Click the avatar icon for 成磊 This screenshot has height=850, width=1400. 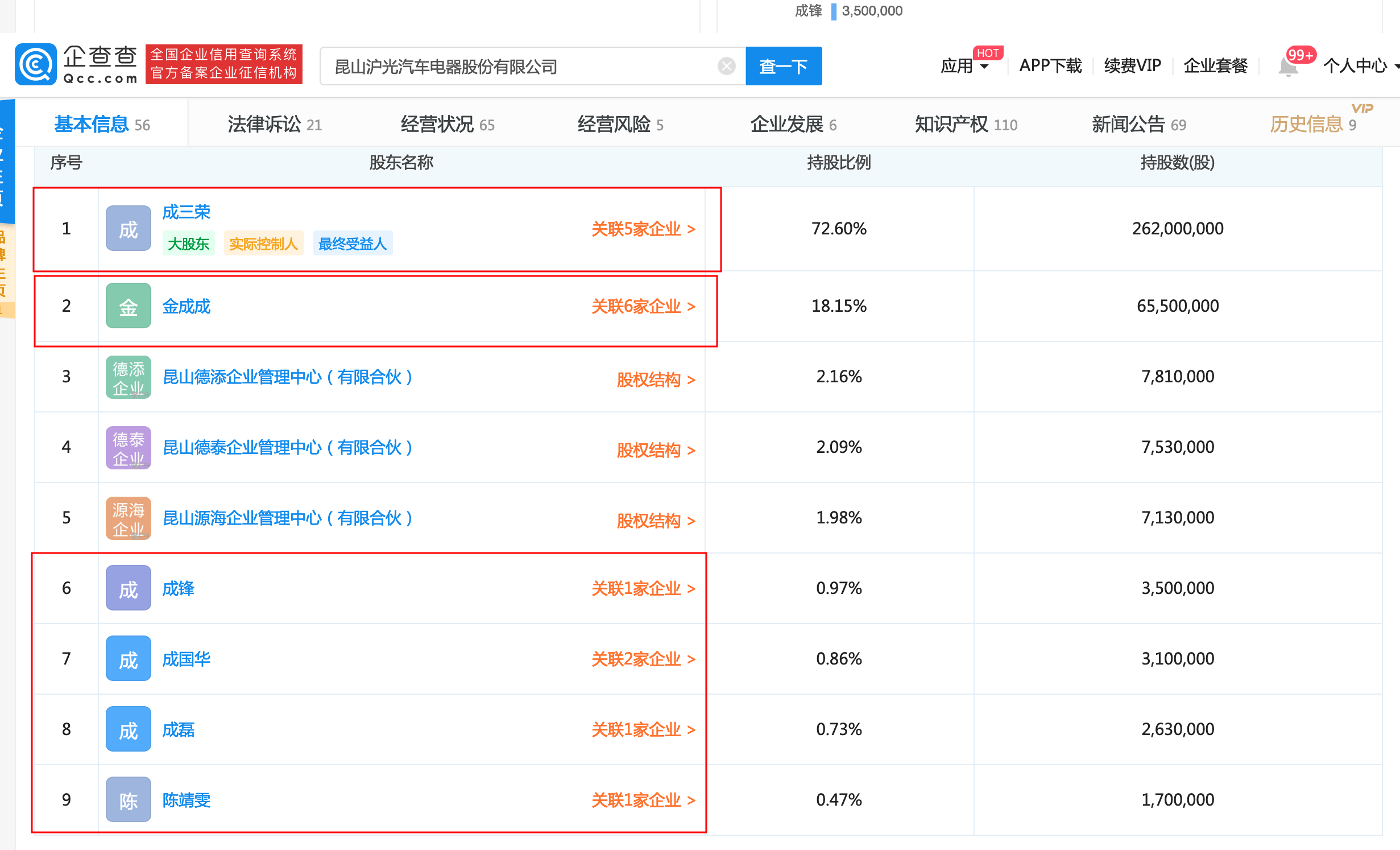coord(129,729)
